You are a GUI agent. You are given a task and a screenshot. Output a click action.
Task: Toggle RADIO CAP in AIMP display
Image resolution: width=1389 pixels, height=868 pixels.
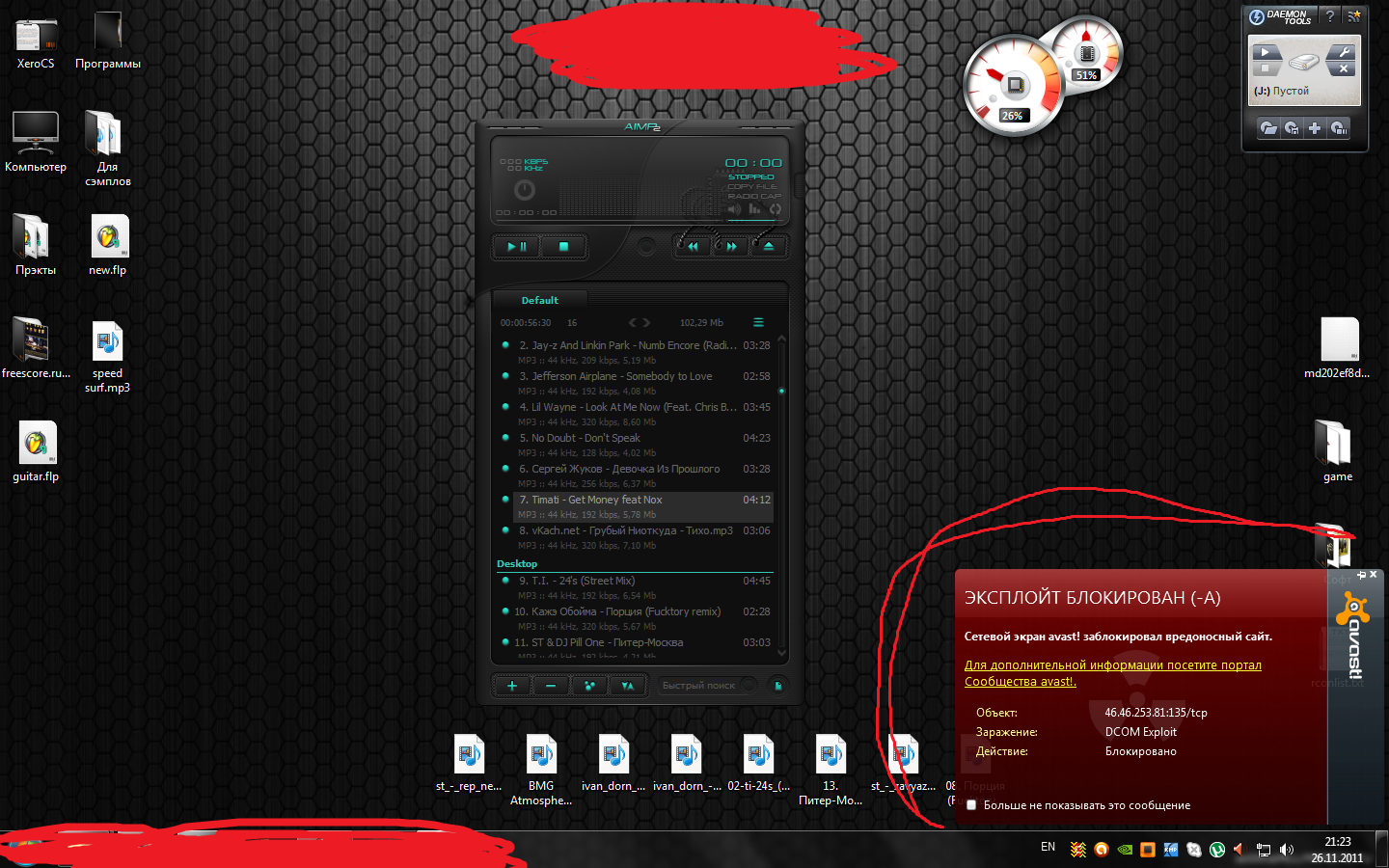pyautogui.click(x=754, y=196)
